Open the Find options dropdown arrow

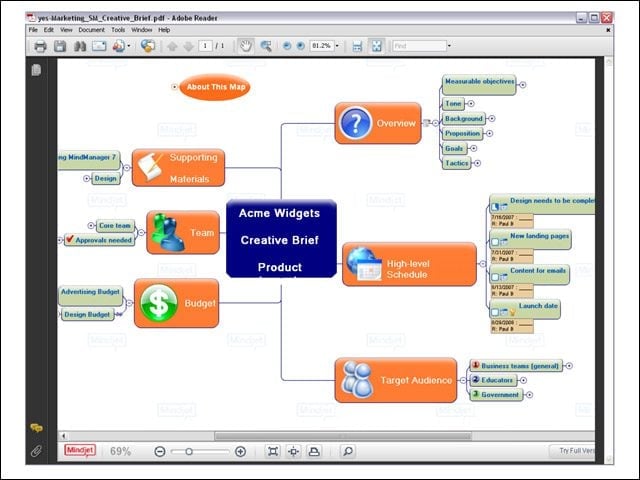[x=449, y=46]
